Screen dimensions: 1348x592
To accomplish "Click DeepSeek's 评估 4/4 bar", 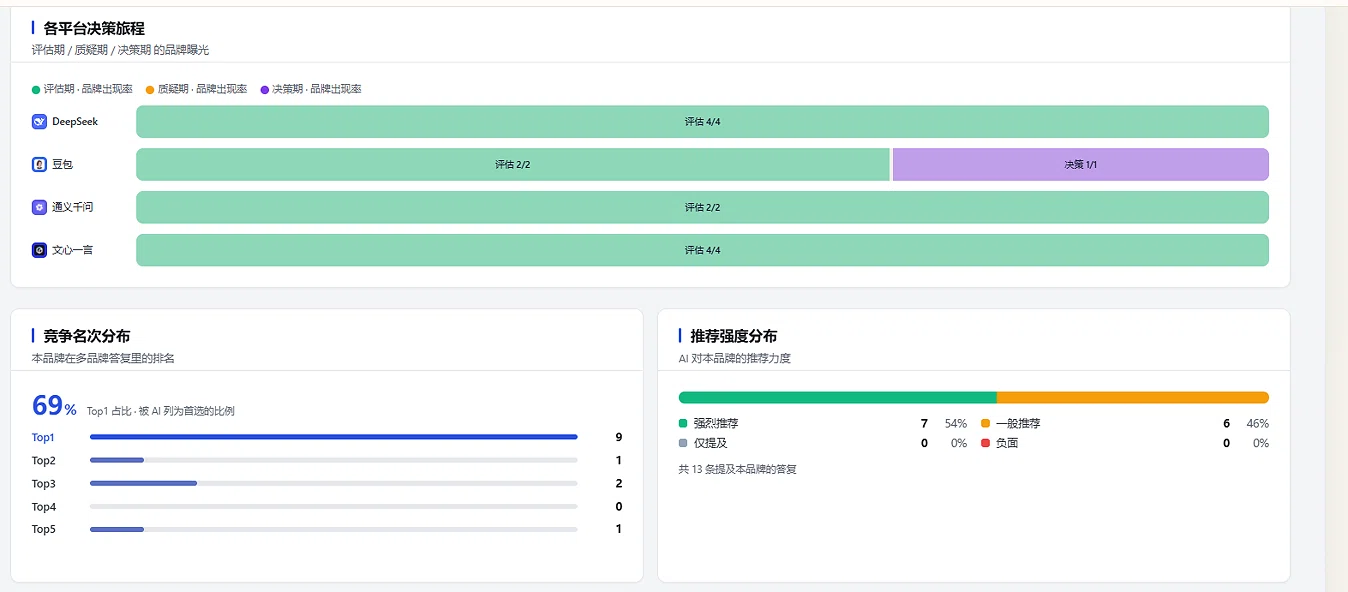I will point(702,122).
